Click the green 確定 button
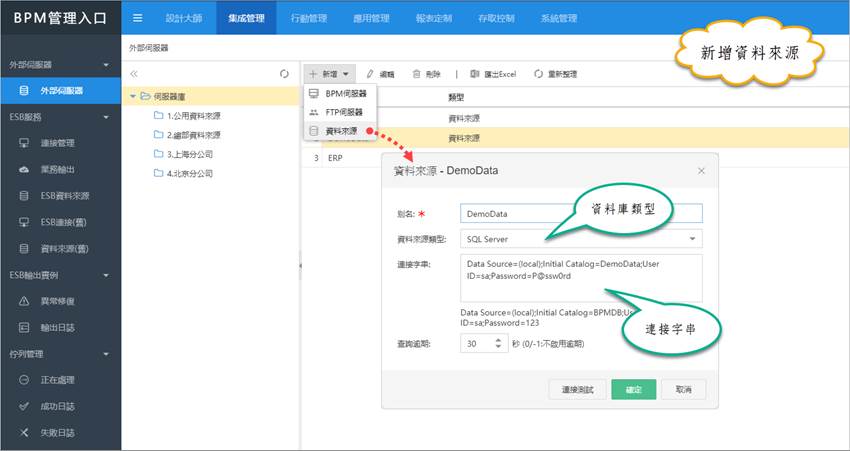This screenshot has height=451, width=850. 634,389
